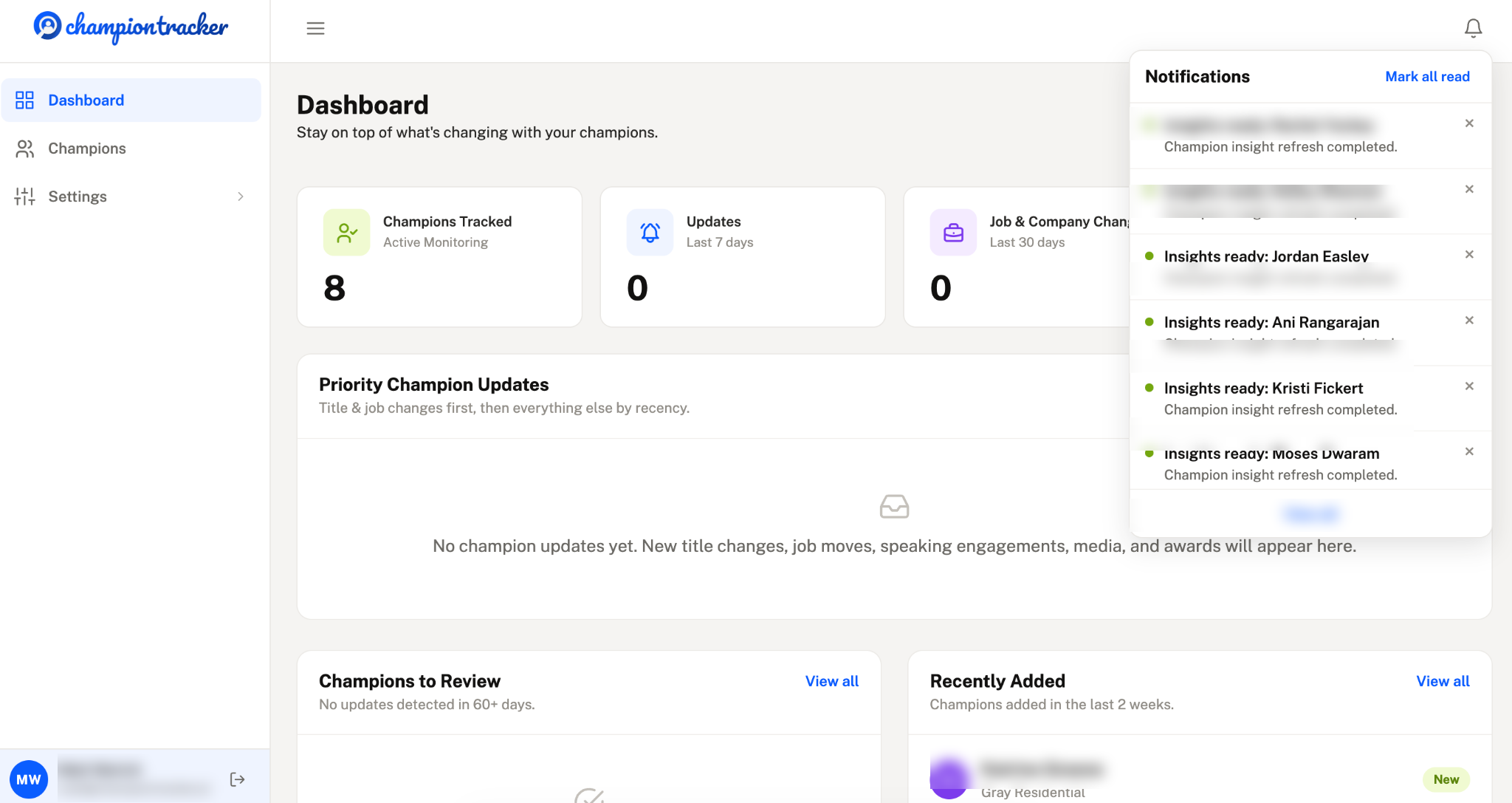Viewport: 1512px width, 803px height.
Task: Mark all notifications as read
Action: [x=1427, y=76]
